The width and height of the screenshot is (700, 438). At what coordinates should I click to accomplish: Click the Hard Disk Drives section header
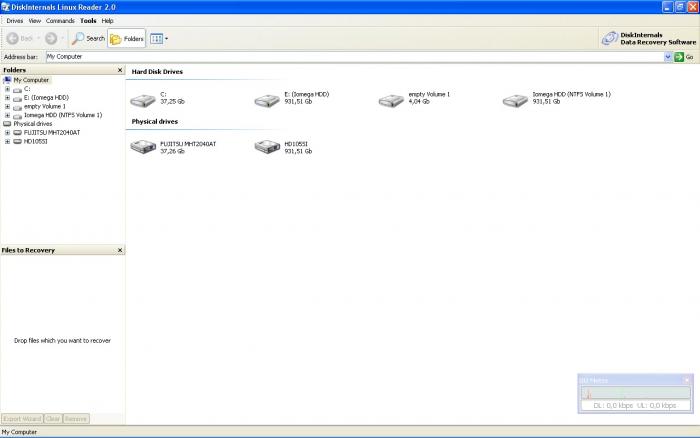[x=157, y=71]
